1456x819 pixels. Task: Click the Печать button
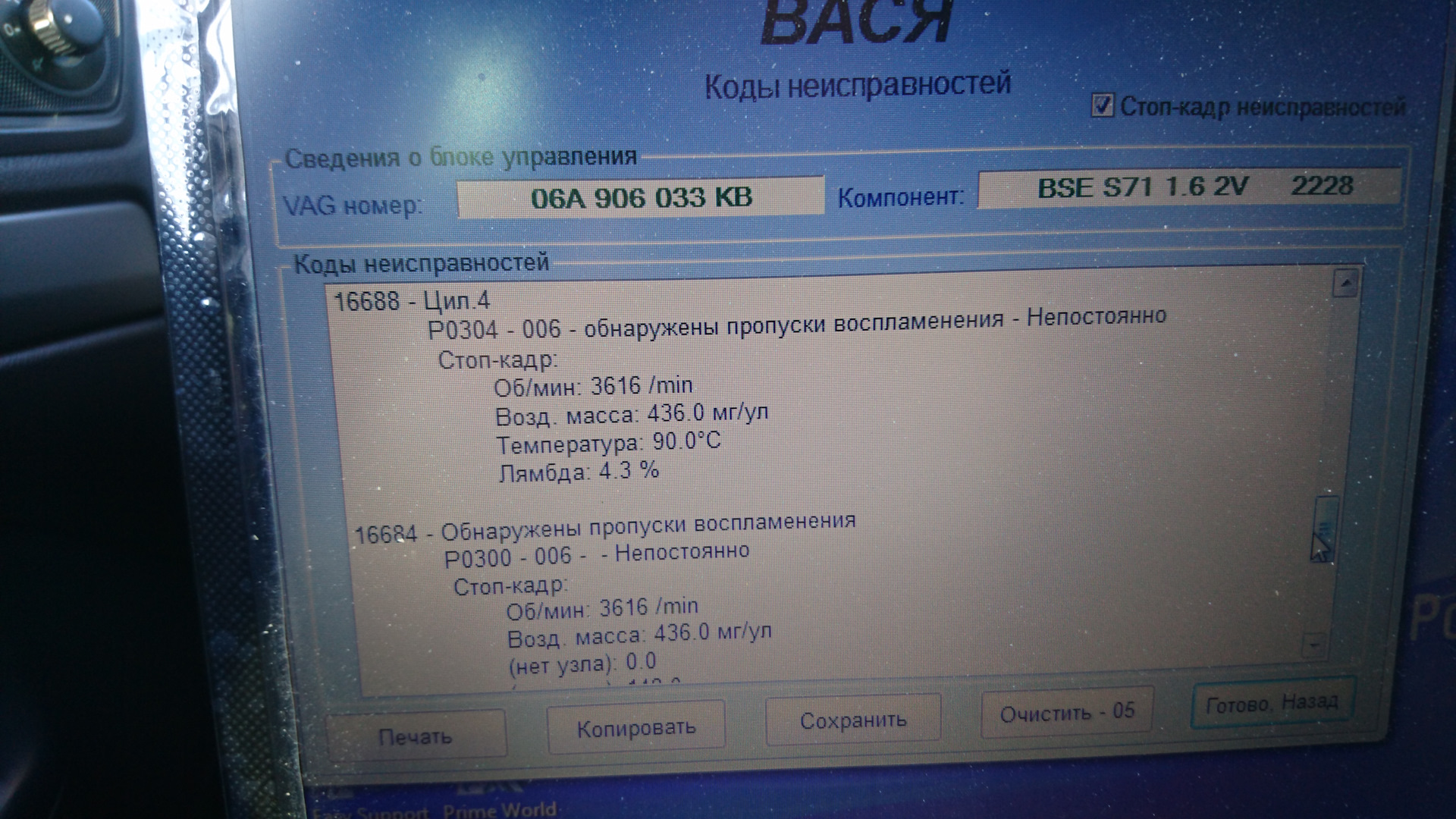click(416, 735)
